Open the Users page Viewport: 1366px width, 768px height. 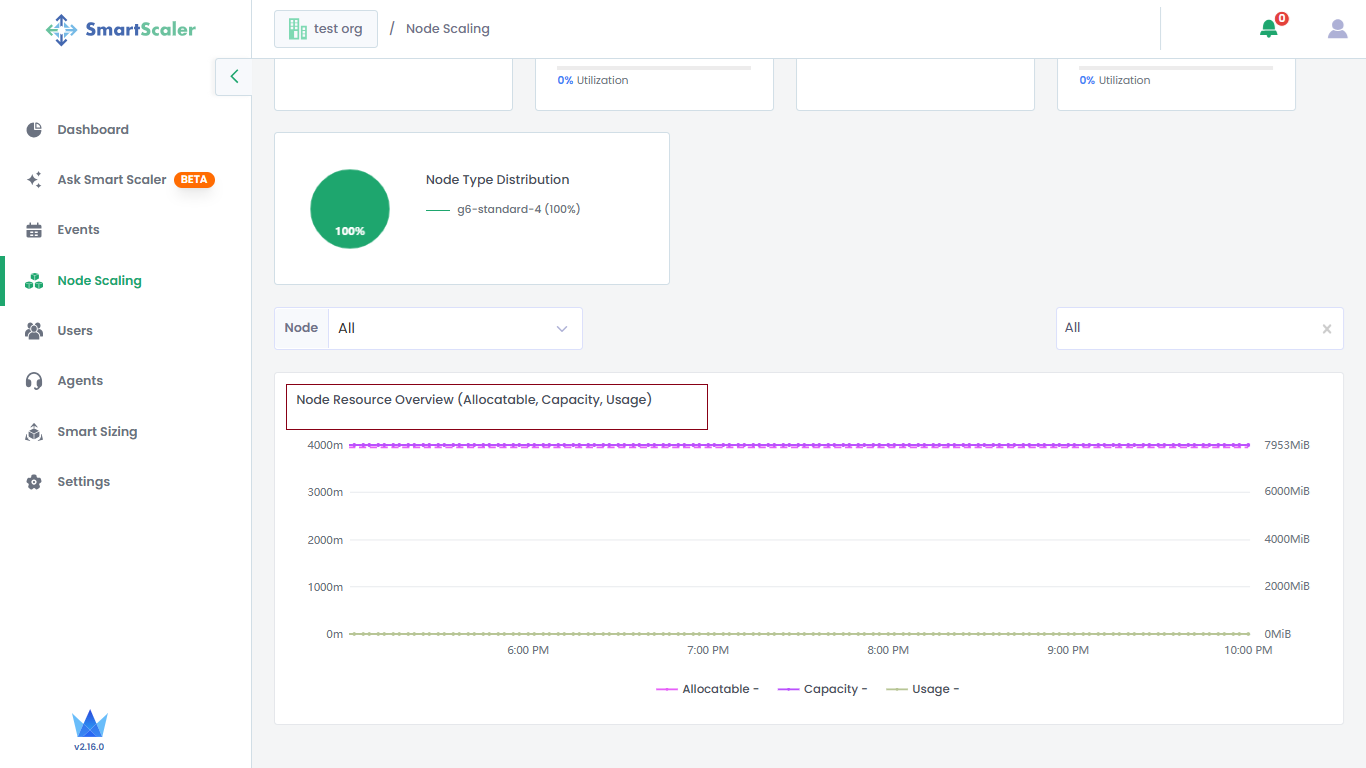pyautogui.click(x=75, y=331)
